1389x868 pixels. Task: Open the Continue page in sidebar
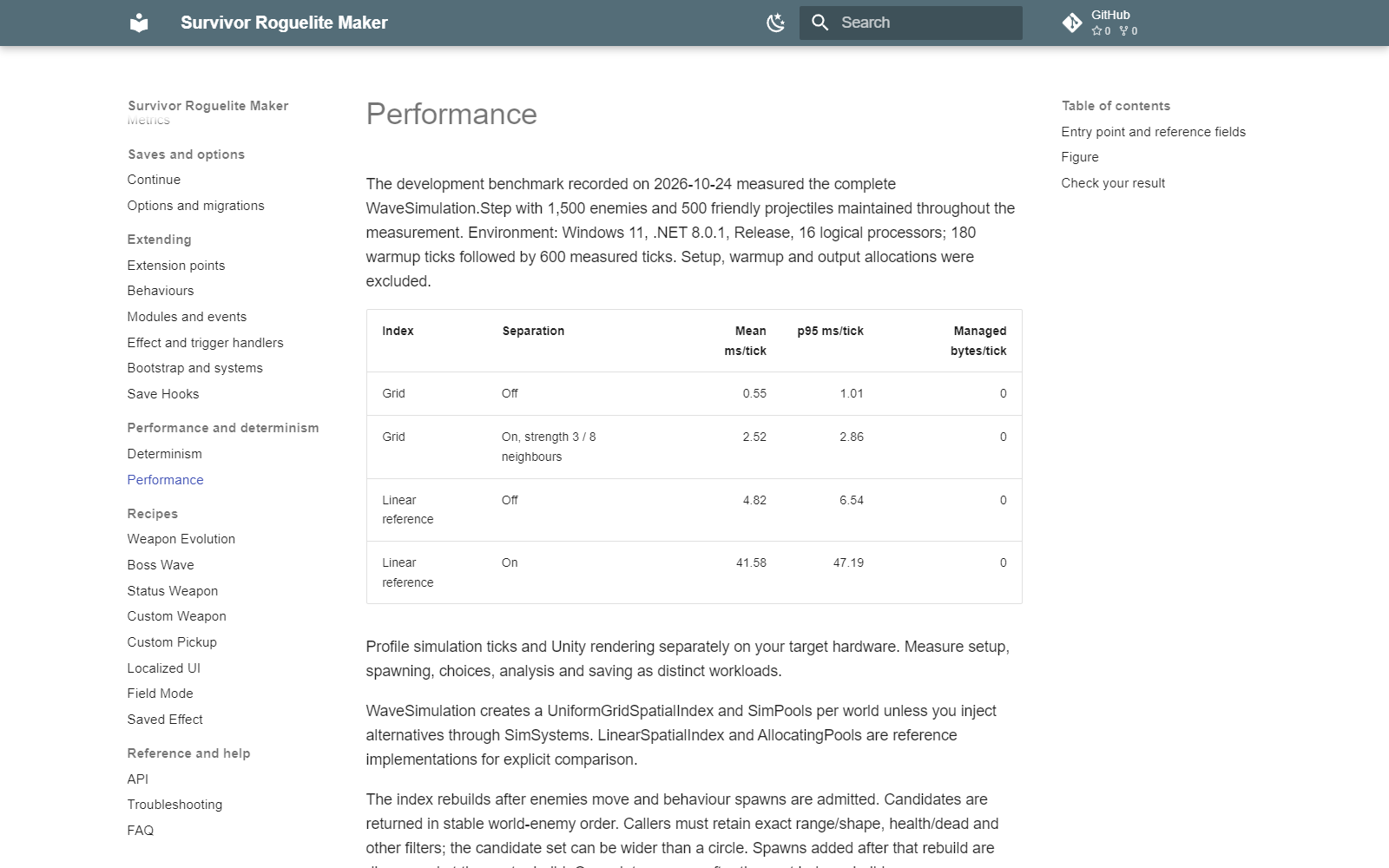coord(154,180)
